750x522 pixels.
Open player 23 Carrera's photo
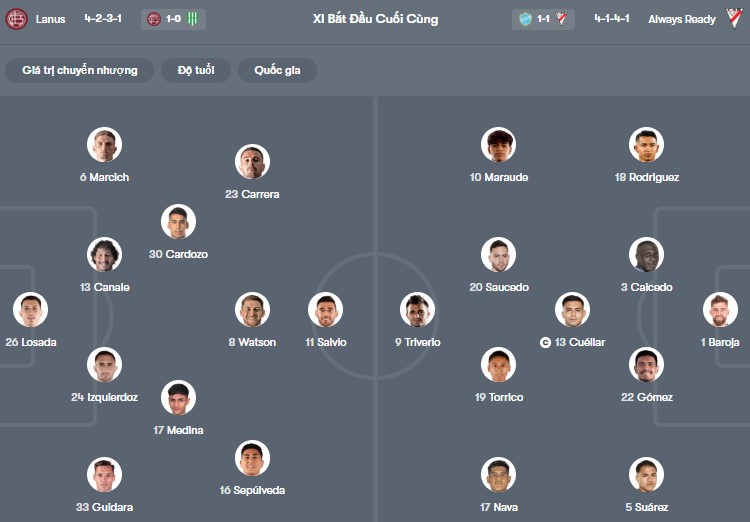252,162
